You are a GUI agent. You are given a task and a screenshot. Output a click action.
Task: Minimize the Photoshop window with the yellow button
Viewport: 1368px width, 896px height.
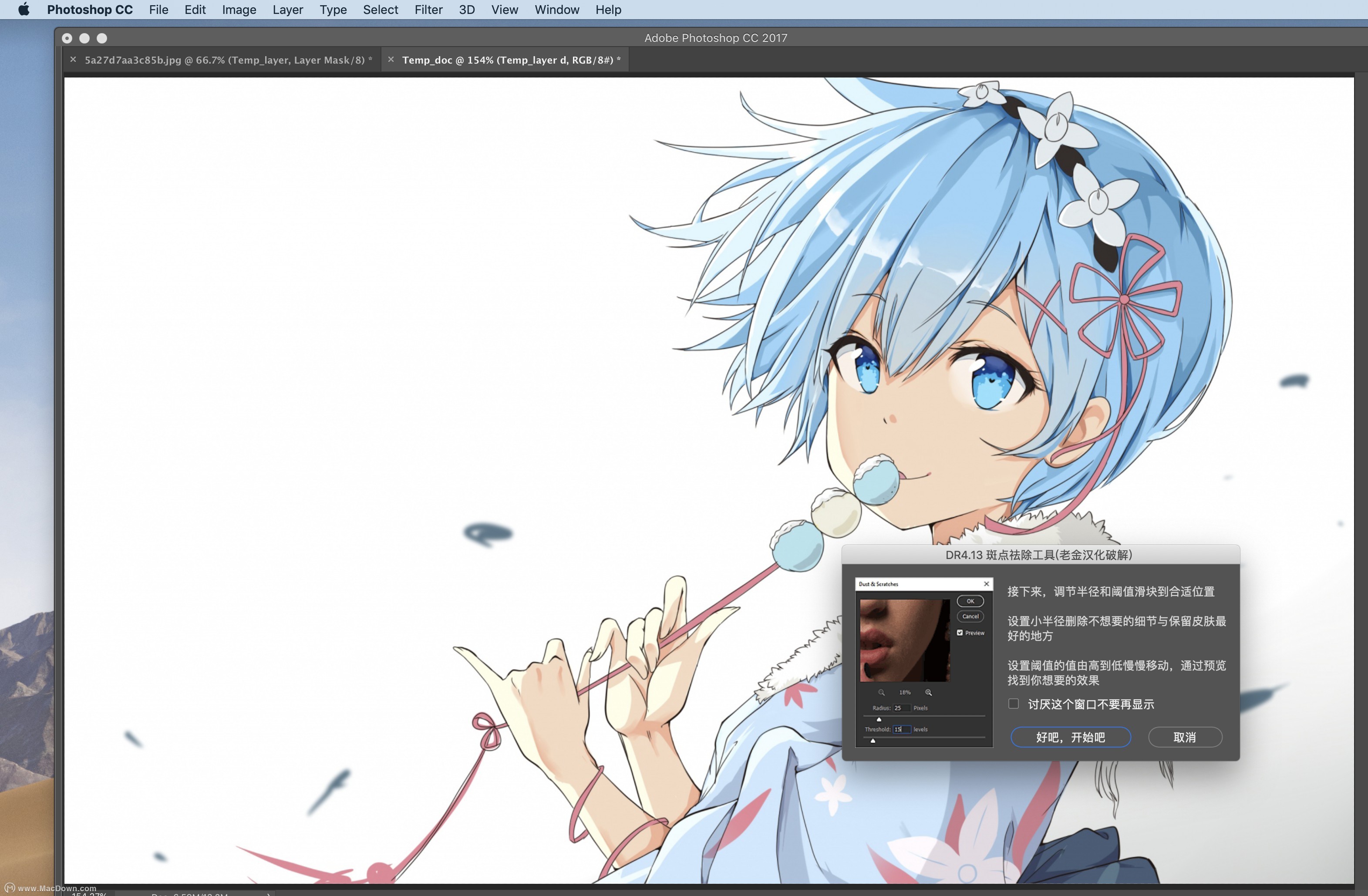[x=84, y=38]
